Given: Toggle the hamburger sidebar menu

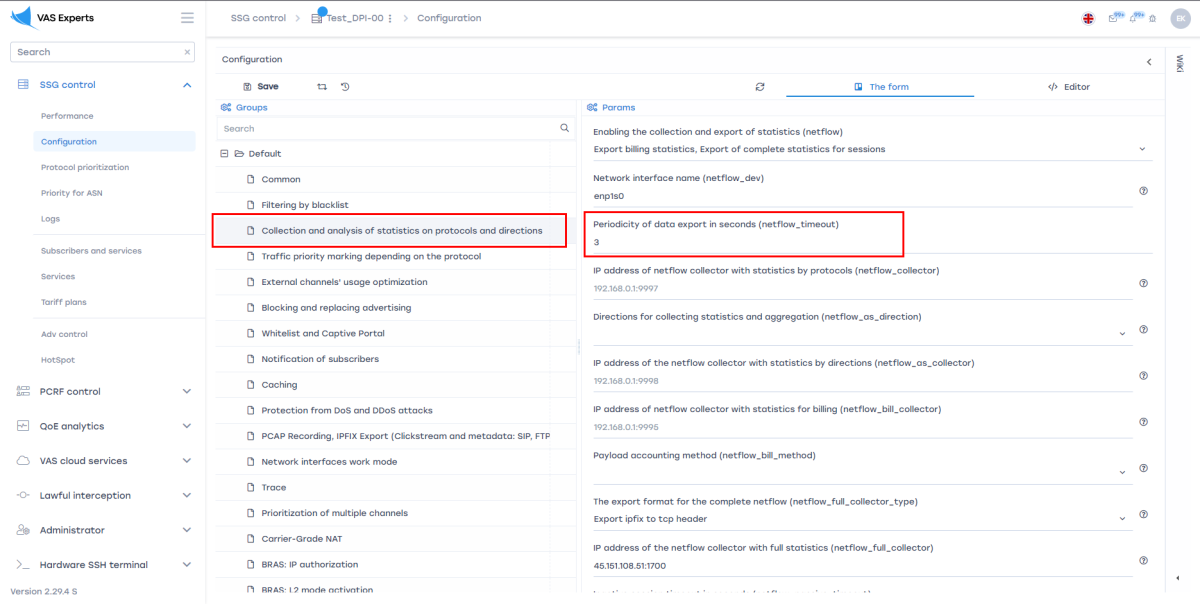Looking at the screenshot, I should (187, 18).
